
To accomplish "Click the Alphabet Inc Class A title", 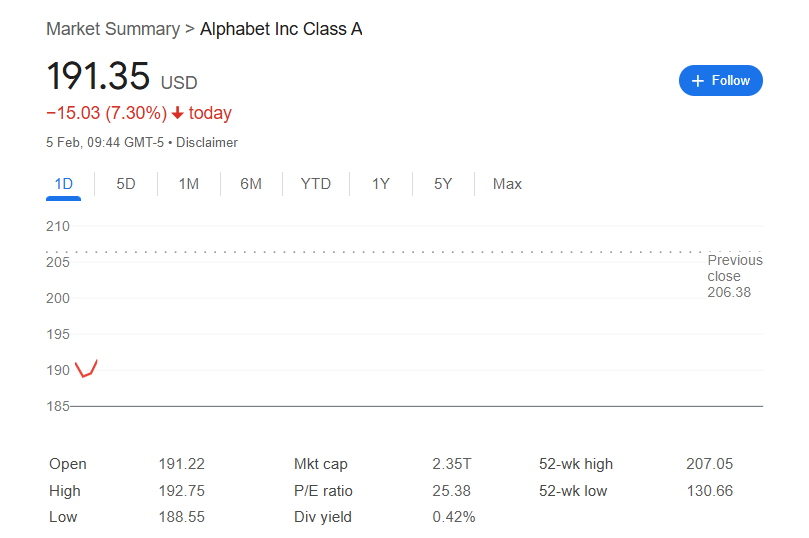I will (x=281, y=29).
